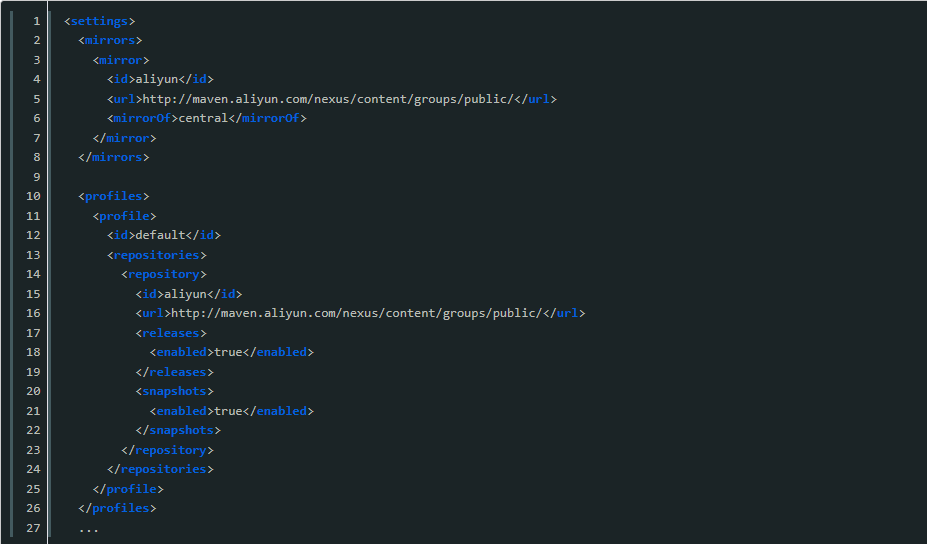927x544 pixels.
Task: Click the opening mirrors tag
Action: click(x=110, y=40)
